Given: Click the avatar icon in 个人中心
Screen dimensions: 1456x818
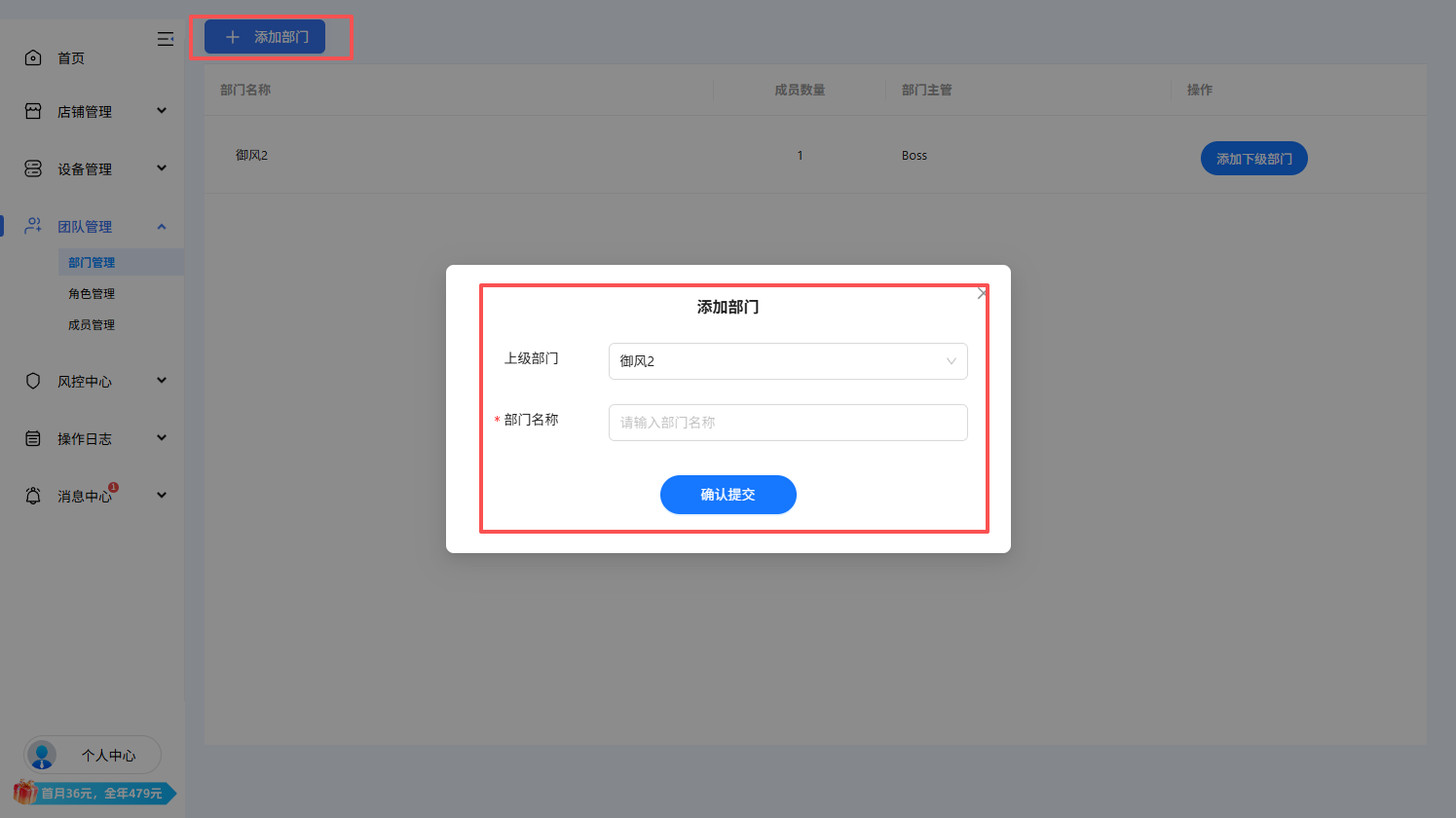Looking at the screenshot, I should [41, 755].
